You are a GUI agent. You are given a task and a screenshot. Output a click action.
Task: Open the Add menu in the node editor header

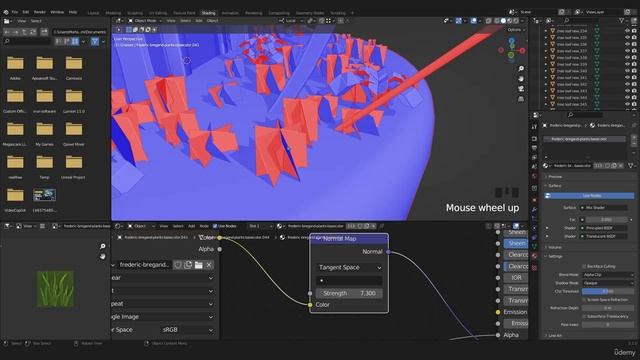[x=191, y=226]
